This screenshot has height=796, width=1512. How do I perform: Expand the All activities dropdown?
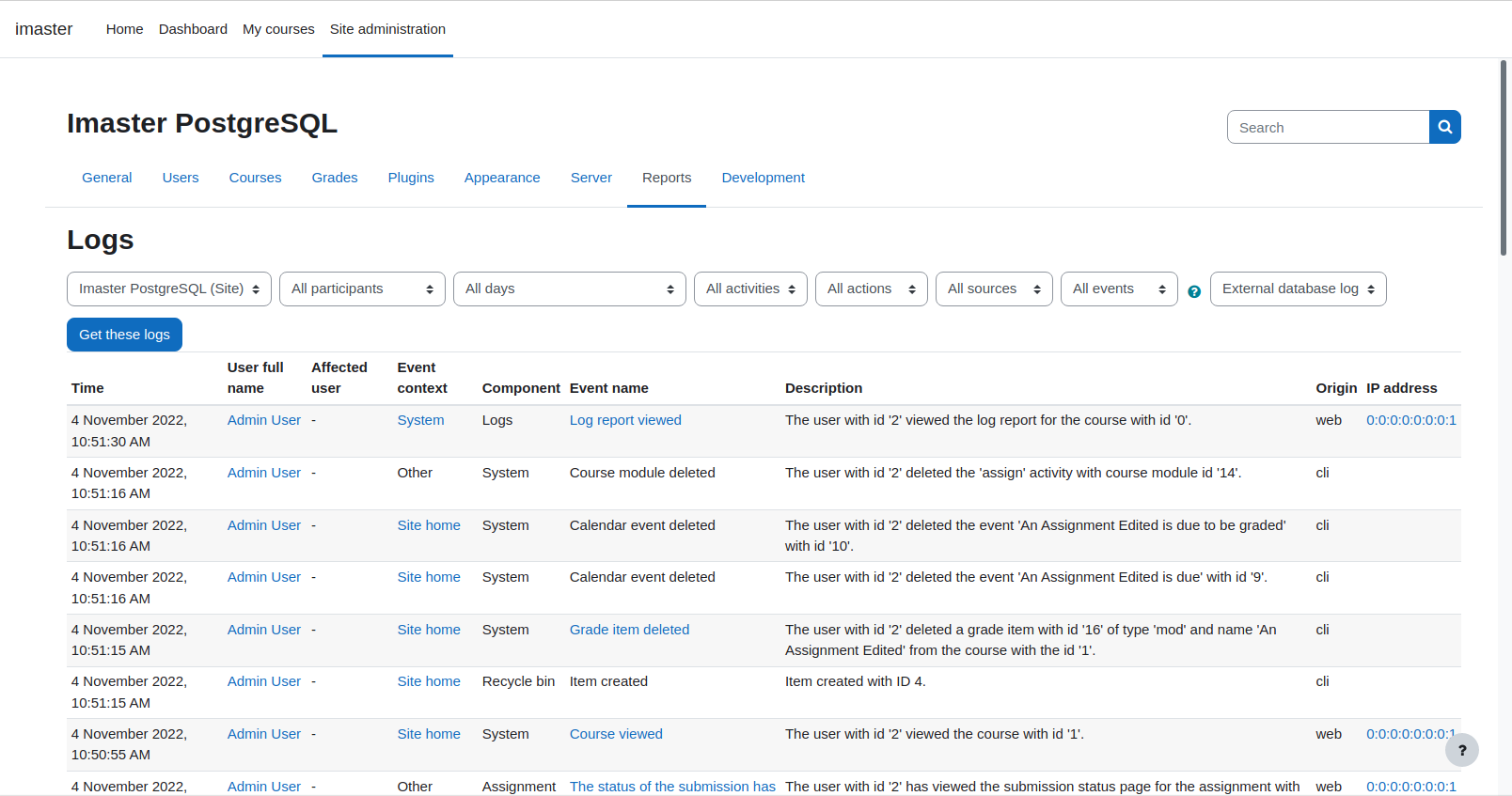tap(750, 289)
